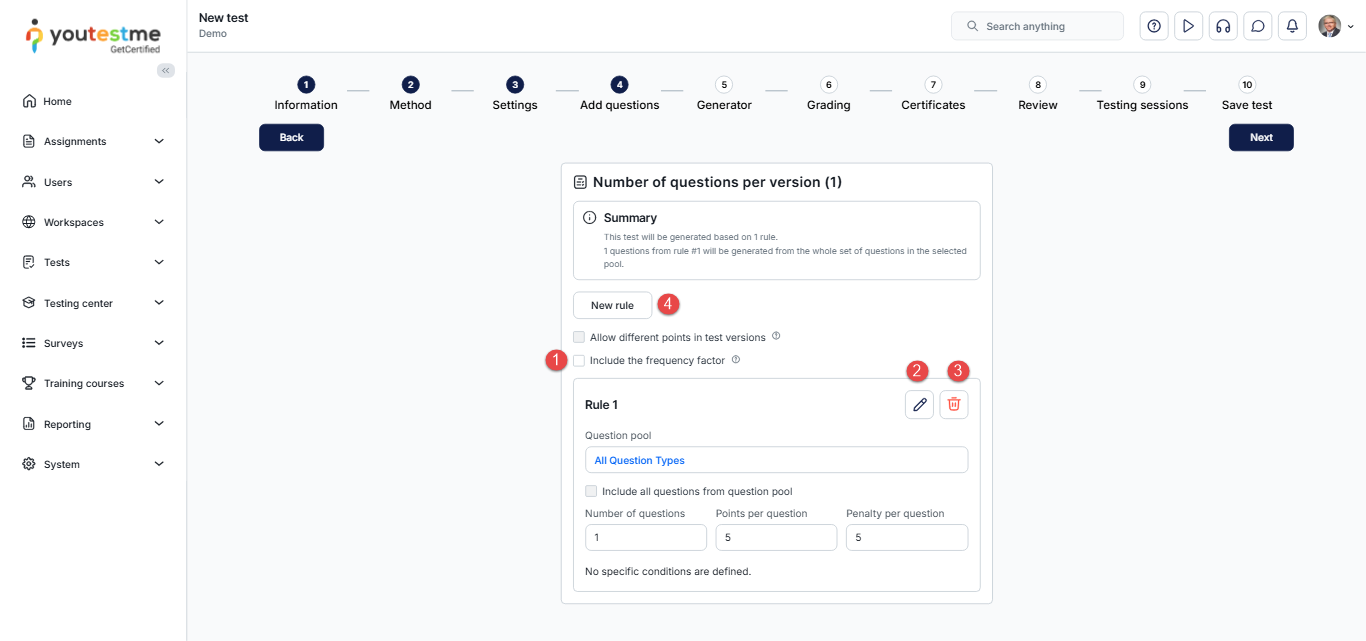The image size is (1366, 641).
Task: Click the New rule button
Action: pyautogui.click(x=612, y=305)
